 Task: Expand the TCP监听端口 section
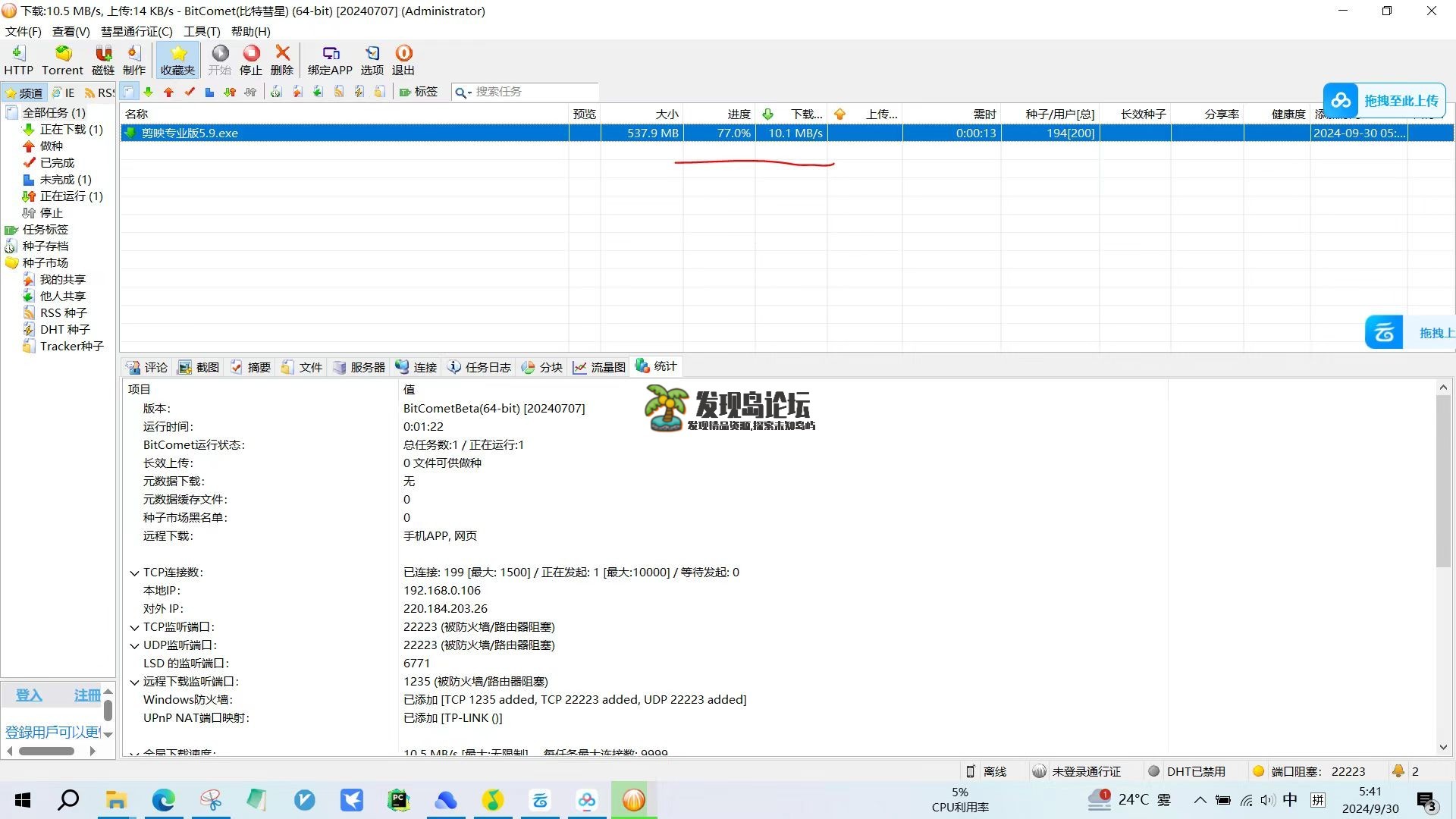coord(136,626)
